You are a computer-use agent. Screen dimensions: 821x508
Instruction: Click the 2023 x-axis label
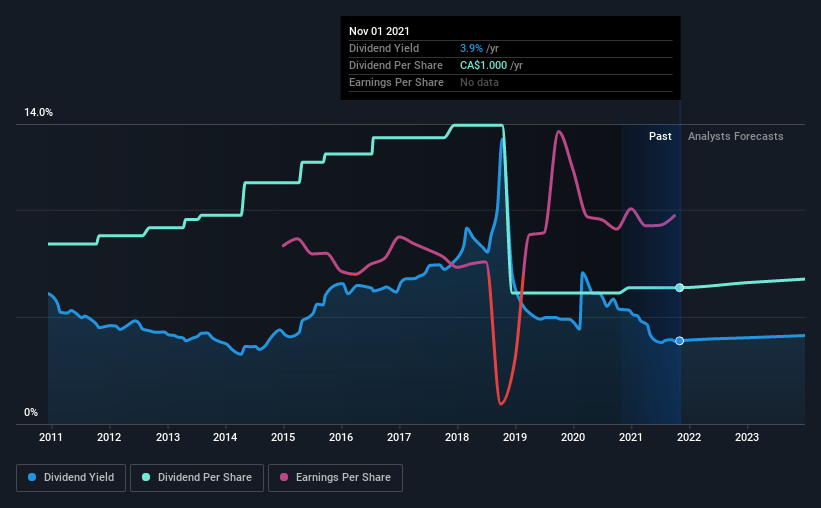tap(747, 437)
